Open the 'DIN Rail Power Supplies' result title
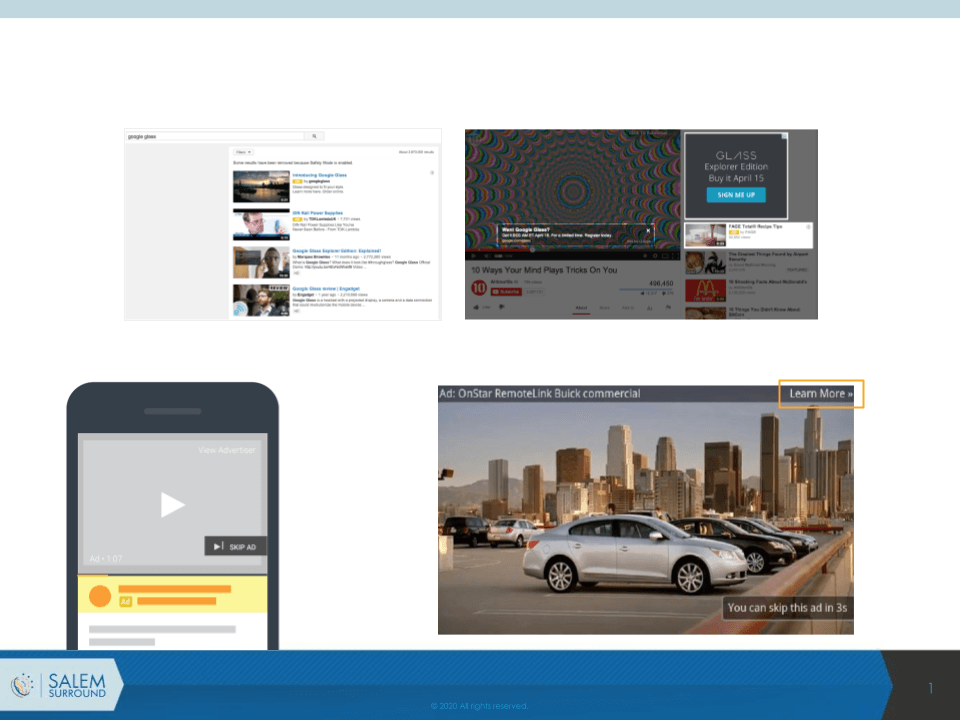Viewport: 960px width, 720px height. 318,213
